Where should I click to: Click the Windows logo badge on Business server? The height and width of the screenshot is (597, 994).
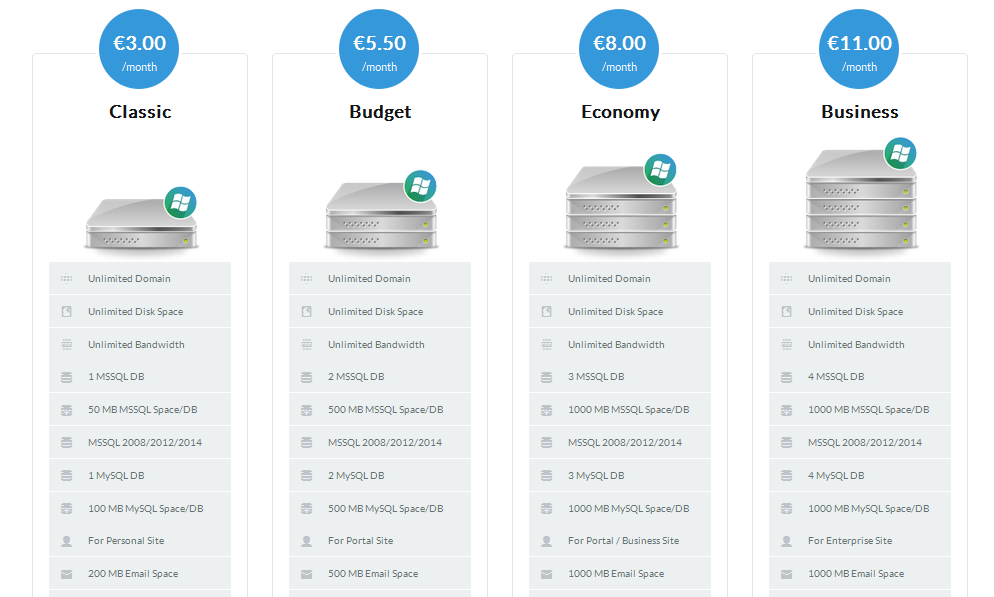(x=900, y=153)
